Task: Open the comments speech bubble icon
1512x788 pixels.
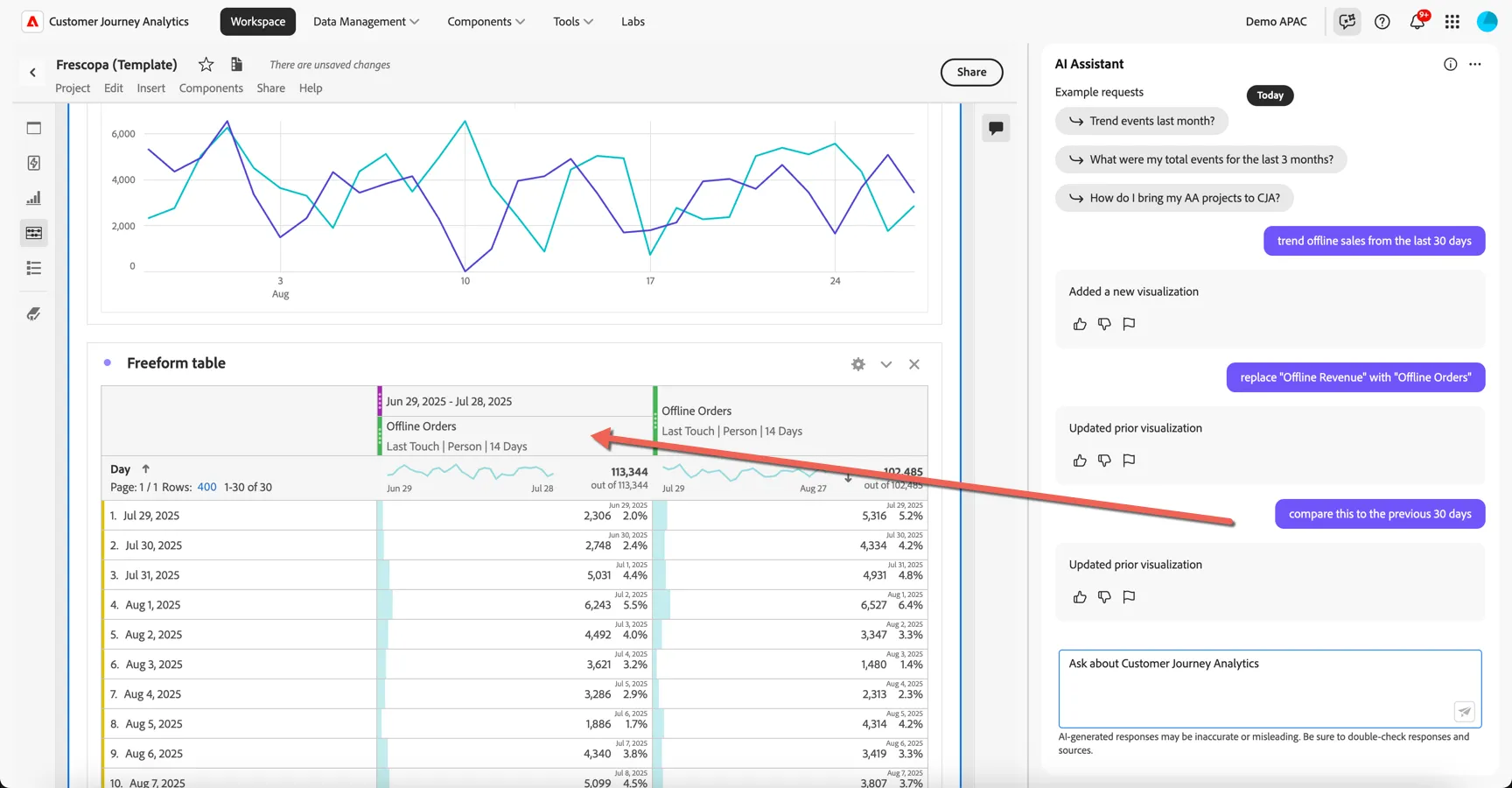Action: (996, 128)
